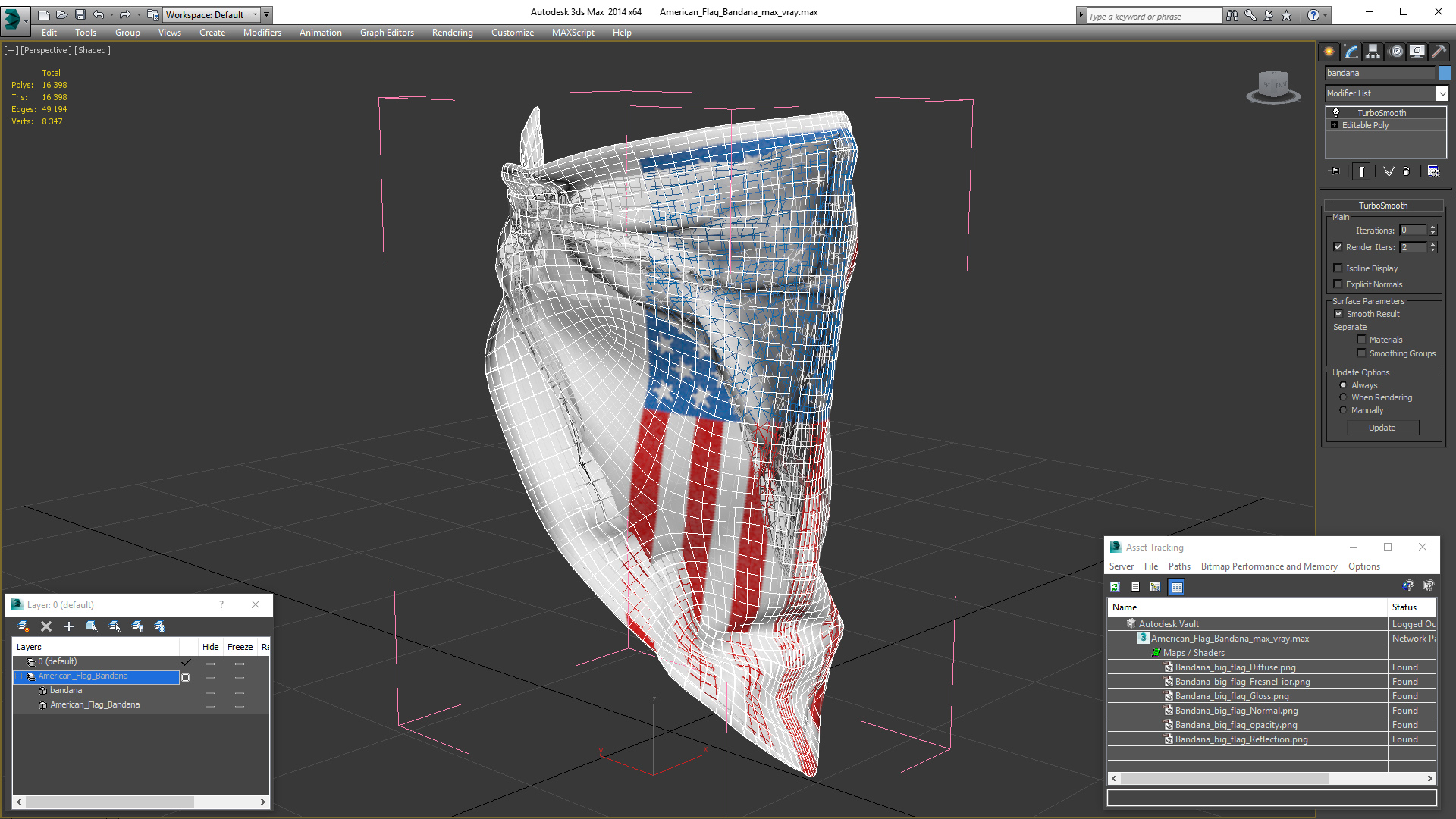Open the Create command panel tab

point(1329,52)
